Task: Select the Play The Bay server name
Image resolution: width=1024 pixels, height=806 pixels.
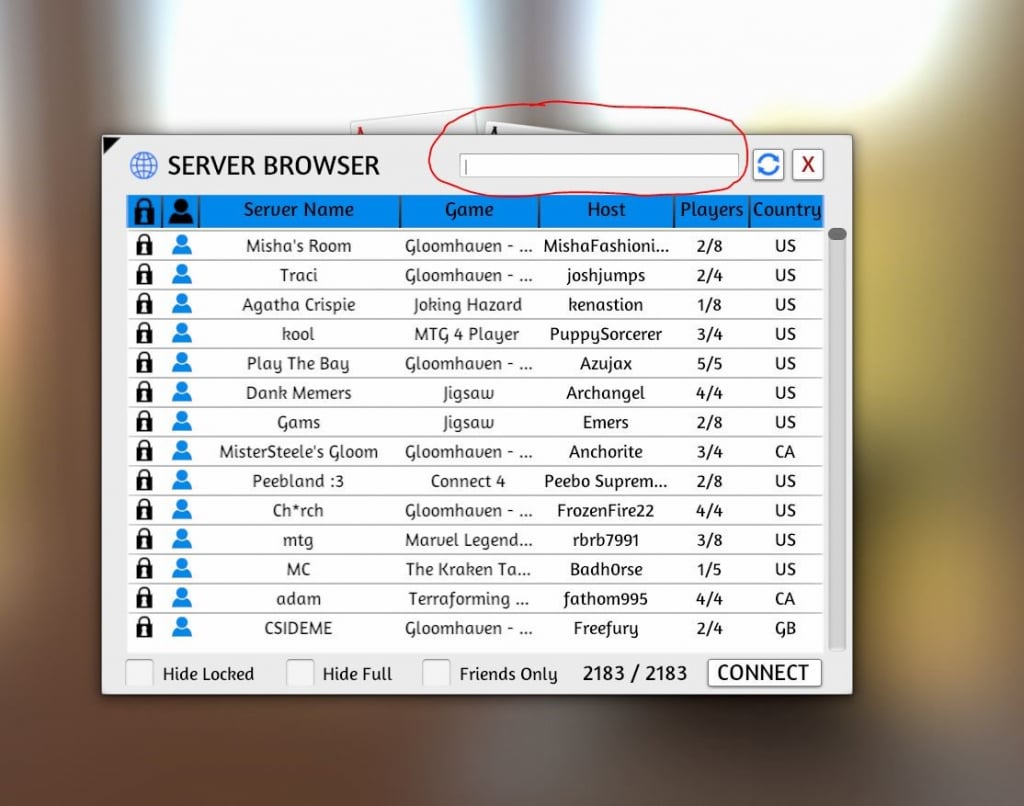Action: click(x=298, y=364)
